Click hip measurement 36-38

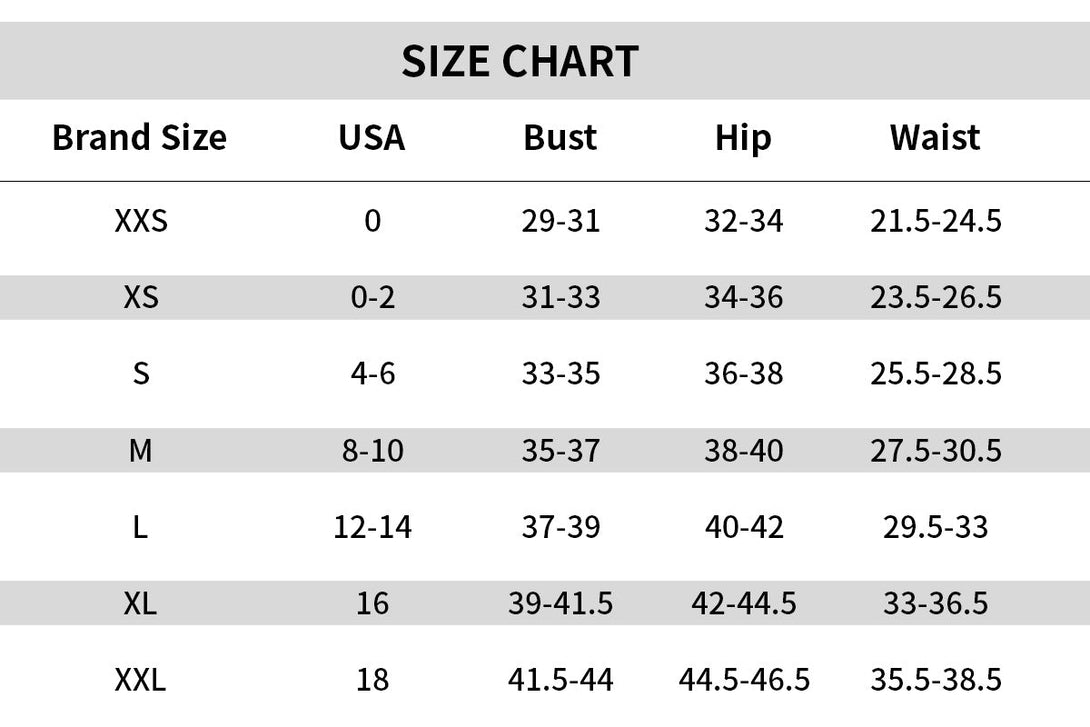pyautogui.click(x=744, y=374)
